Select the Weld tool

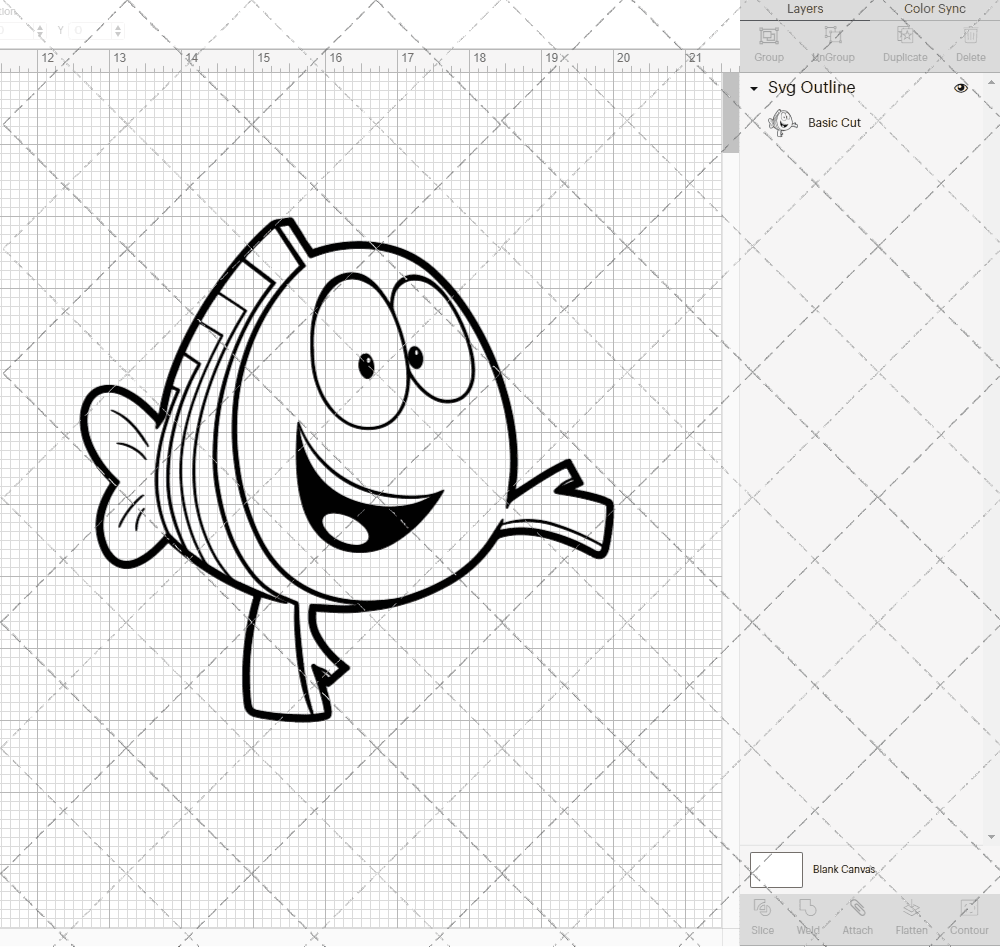pos(808,915)
